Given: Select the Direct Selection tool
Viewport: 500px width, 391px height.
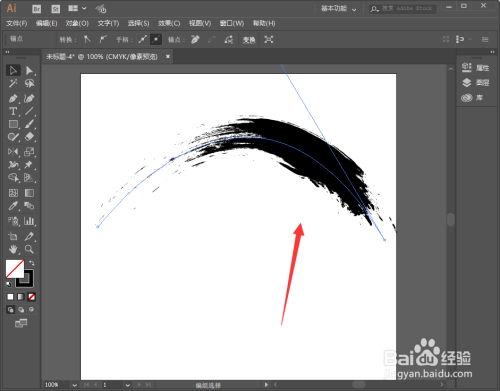Looking at the screenshot, I should (29, 70).
